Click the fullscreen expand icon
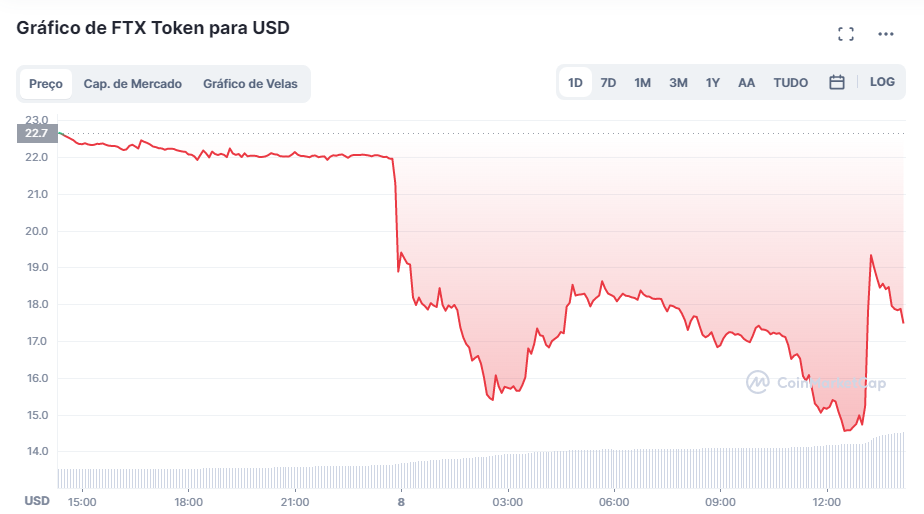 click(x=846, y=34)
